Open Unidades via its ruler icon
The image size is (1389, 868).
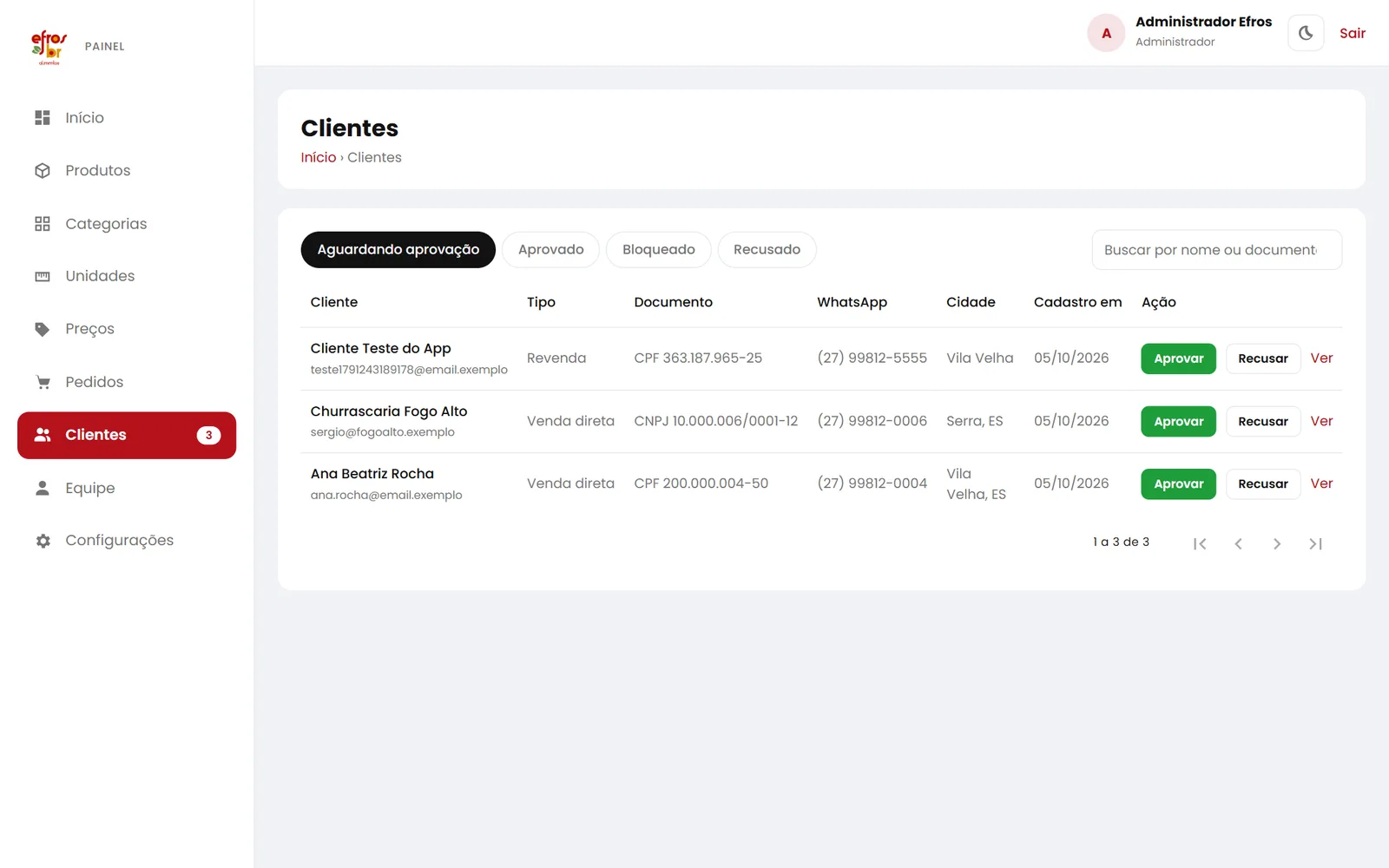tap(43, 276)
